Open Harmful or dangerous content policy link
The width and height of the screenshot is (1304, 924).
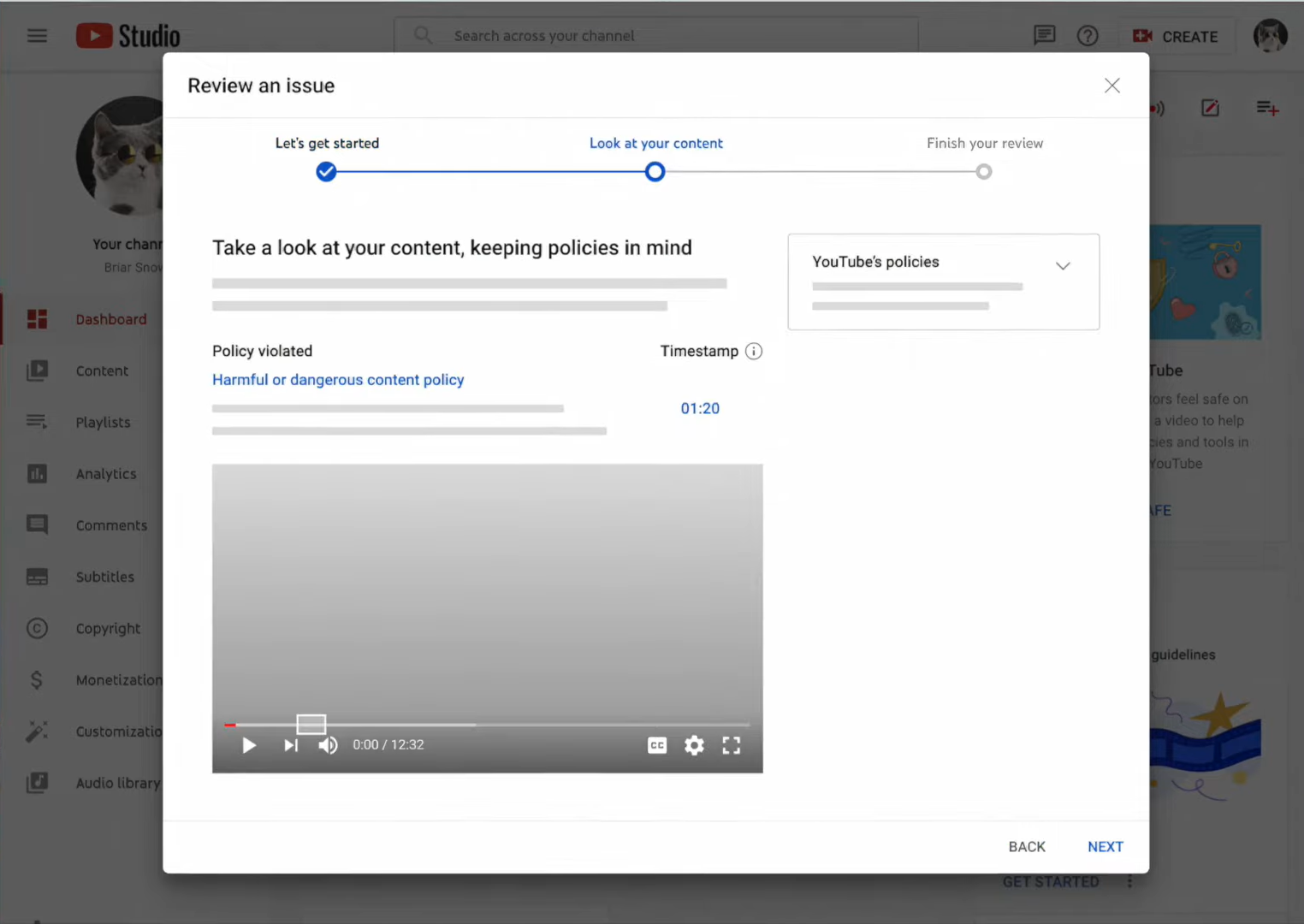[338, 380]
